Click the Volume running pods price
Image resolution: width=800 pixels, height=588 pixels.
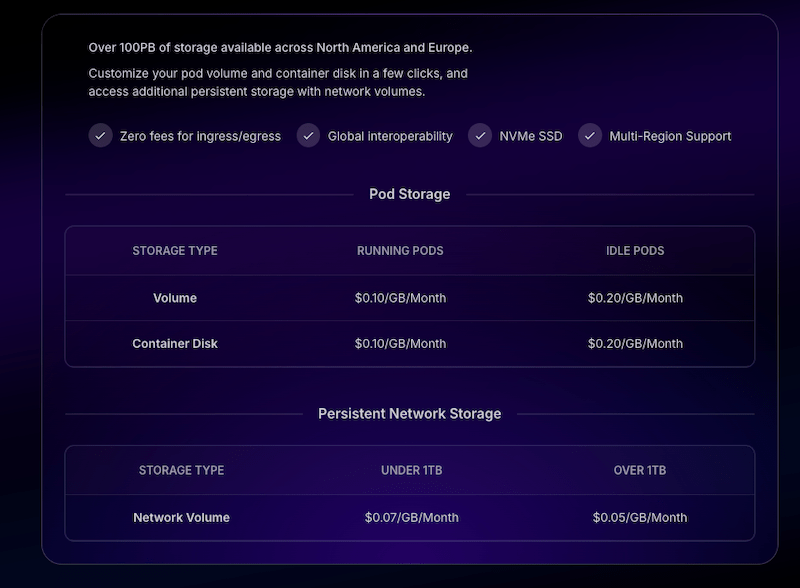coord(400,298)
